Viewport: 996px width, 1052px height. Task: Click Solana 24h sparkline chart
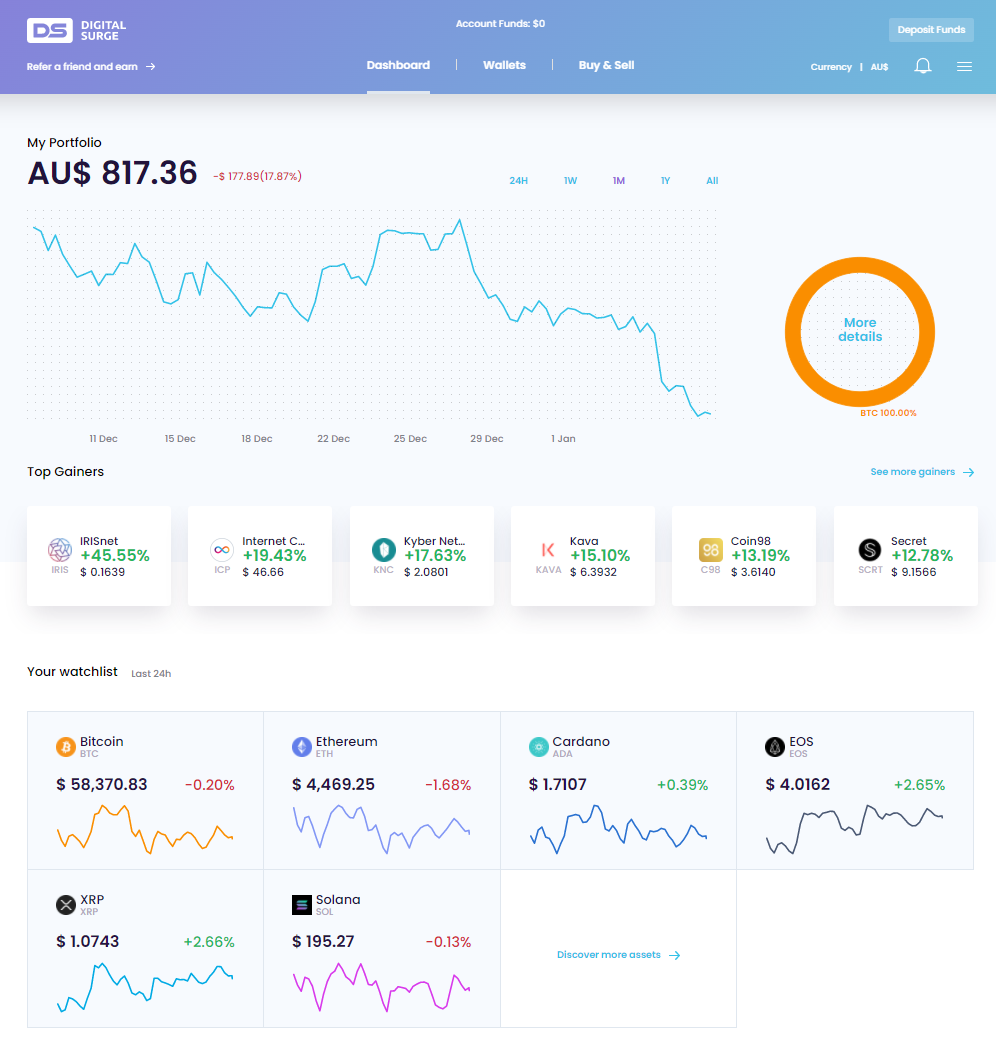click(381, 987)
